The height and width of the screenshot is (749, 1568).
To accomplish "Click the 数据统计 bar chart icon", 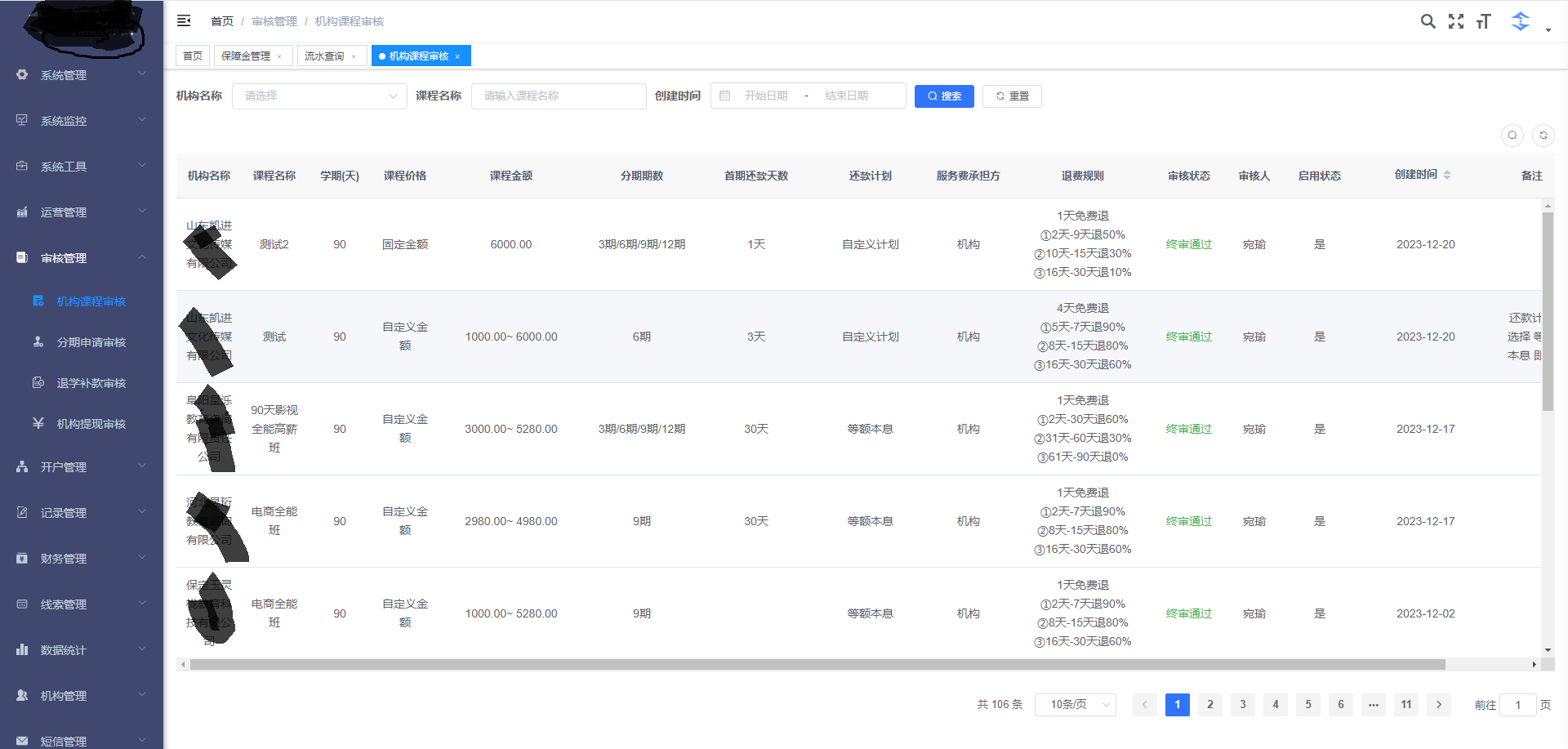I will click(x=22, y=649).
